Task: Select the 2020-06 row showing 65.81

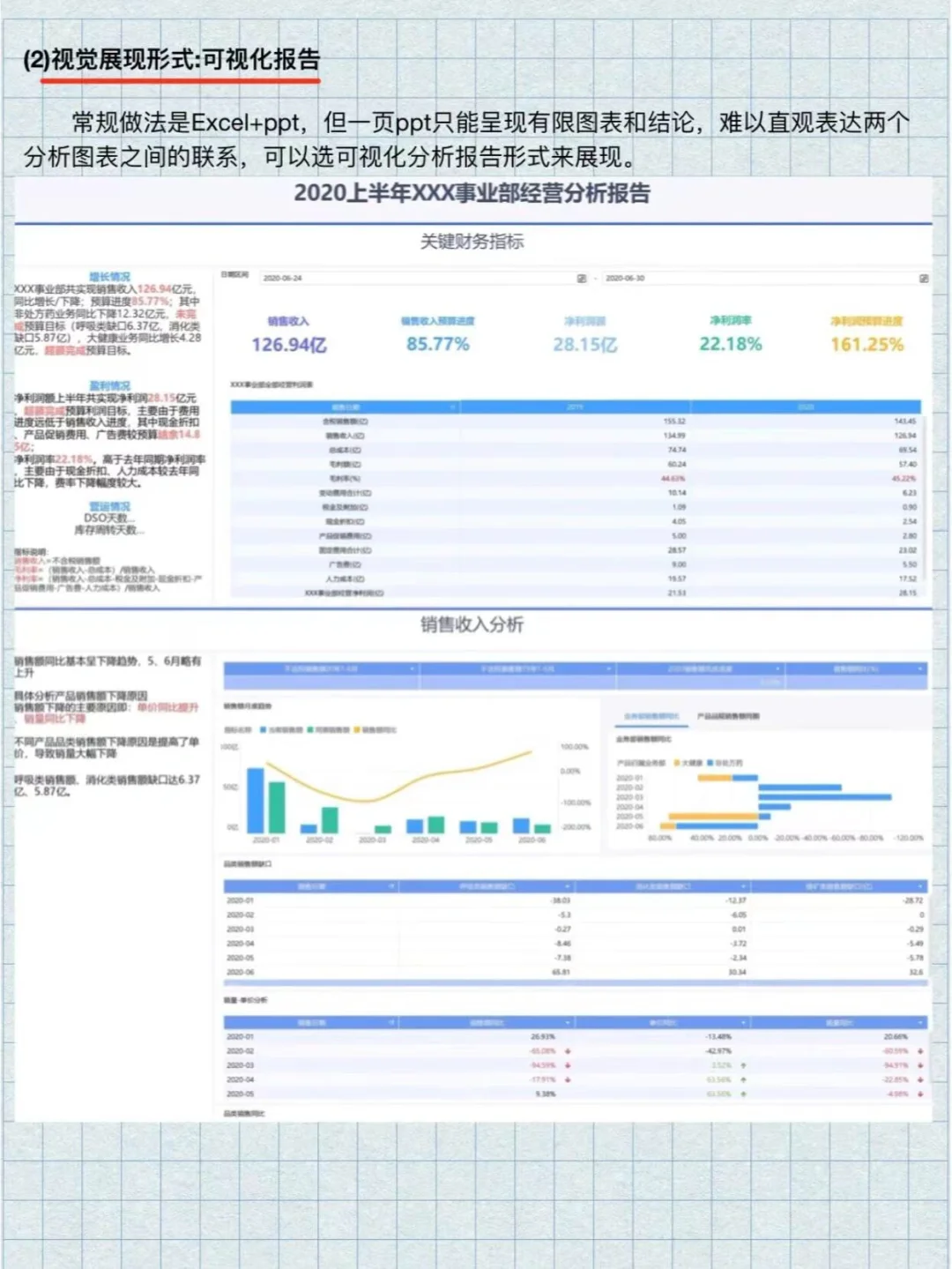Action: click(x=576, y=972)
